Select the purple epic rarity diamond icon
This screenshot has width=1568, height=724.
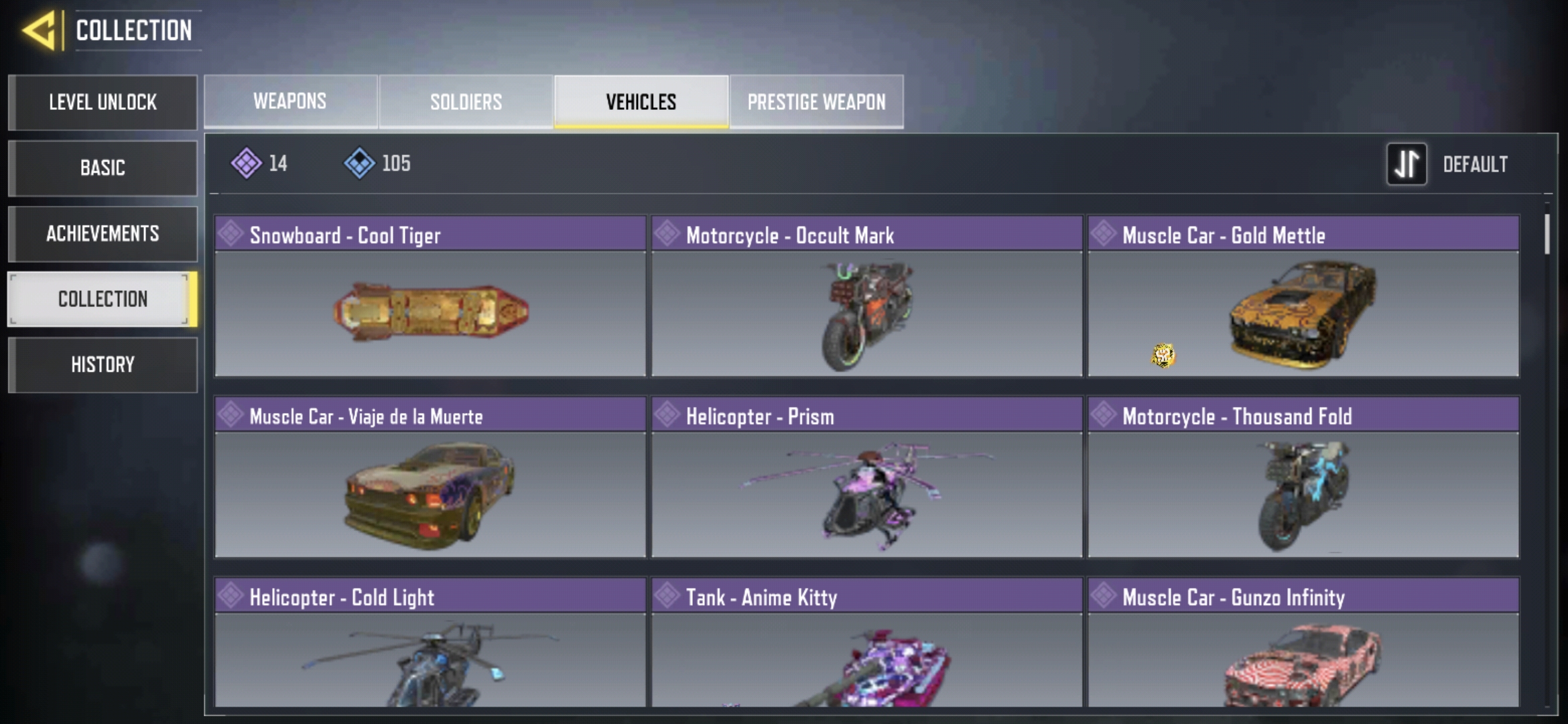point(246,163)
